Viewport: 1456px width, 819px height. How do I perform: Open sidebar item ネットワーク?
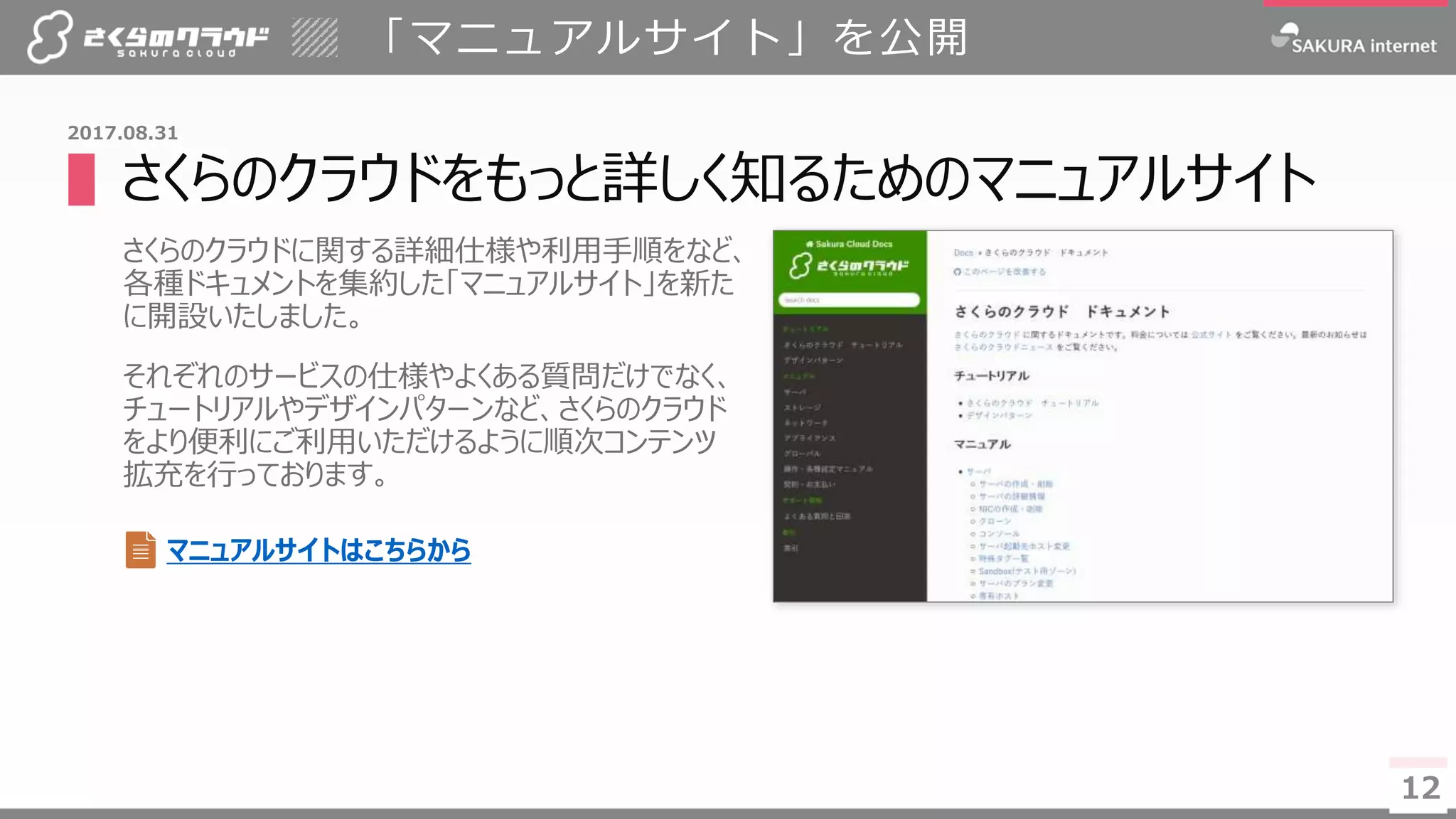coord(805,423)
